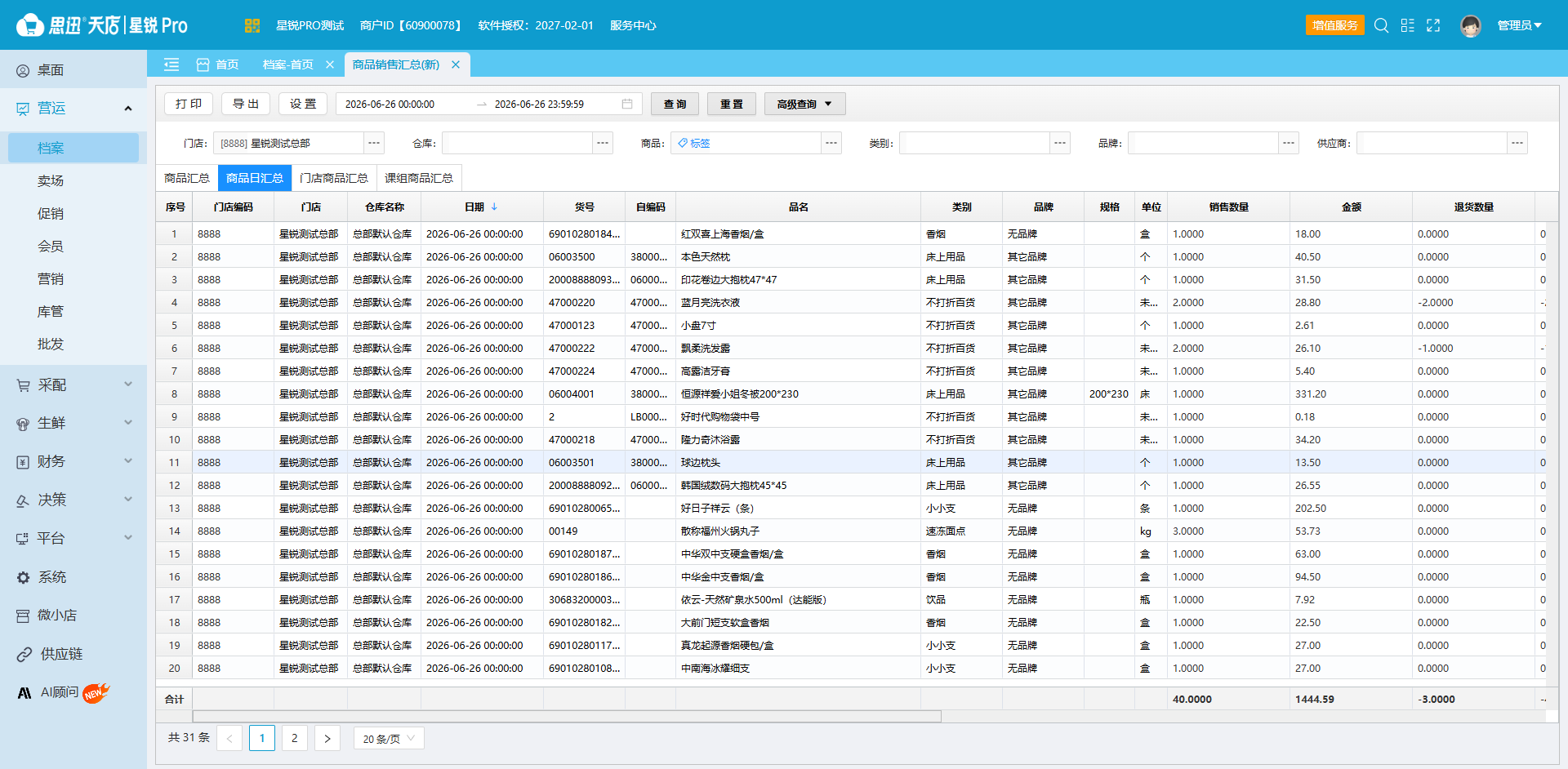Image resolution: width=1568 pixels, height=769 pixels.
Task: Open the 管理员 user dropdown
Action: click(1519, 25)
